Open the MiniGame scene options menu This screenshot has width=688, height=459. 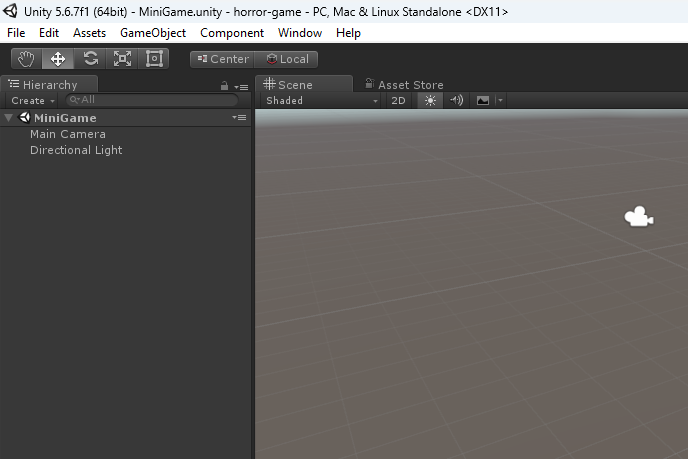tap(239, 117)
